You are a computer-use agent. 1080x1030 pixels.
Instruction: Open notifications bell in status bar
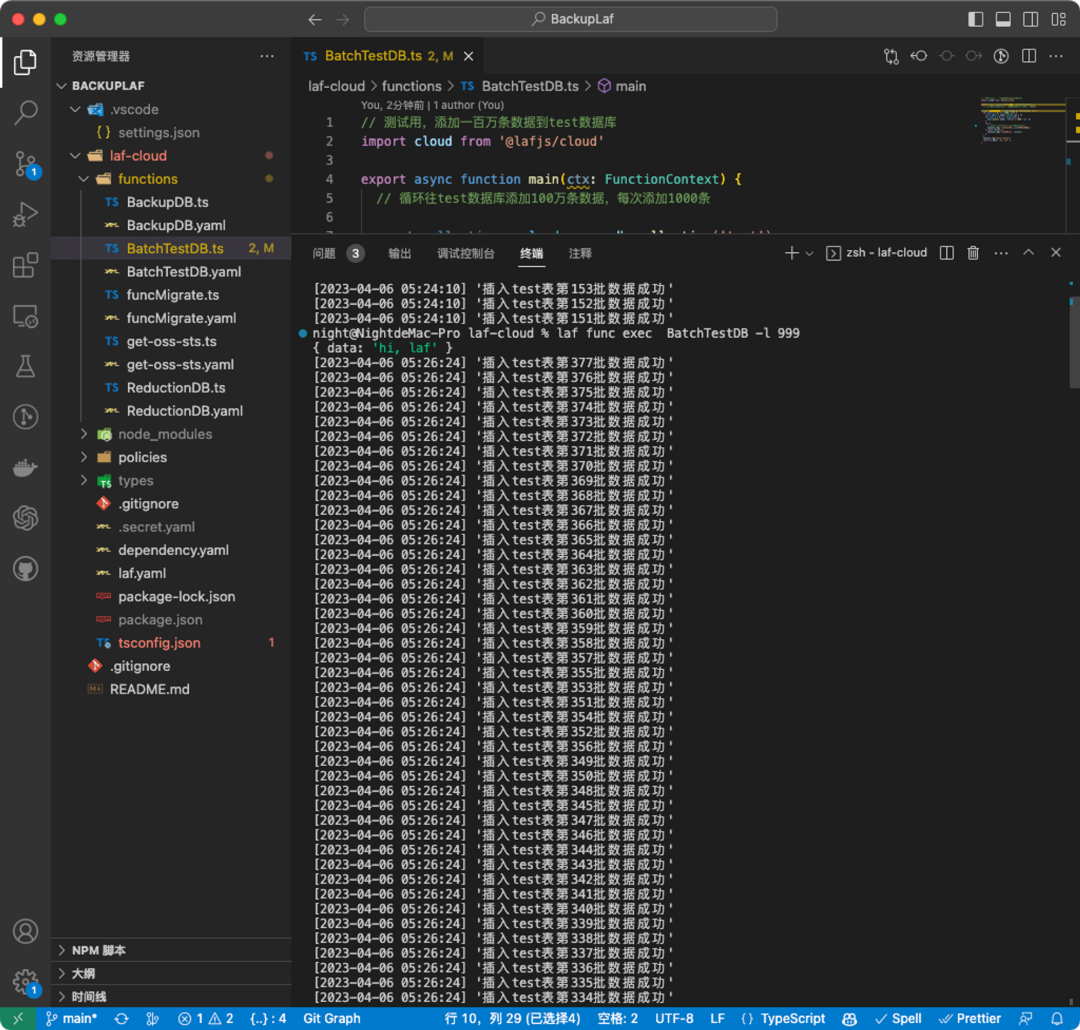(1057, 1018)
